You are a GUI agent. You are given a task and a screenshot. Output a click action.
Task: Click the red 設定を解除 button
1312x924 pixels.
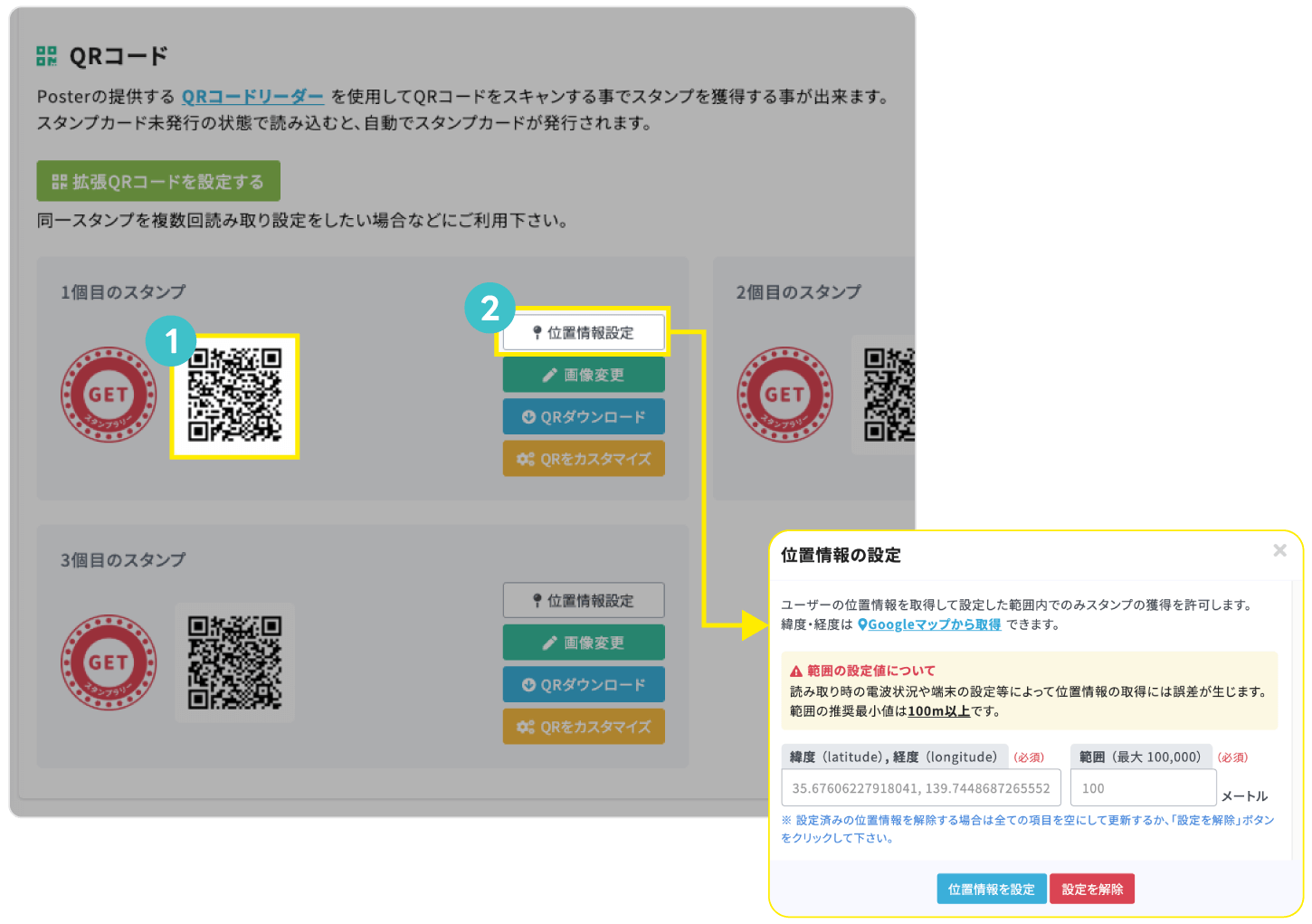tap(1091, 890)
